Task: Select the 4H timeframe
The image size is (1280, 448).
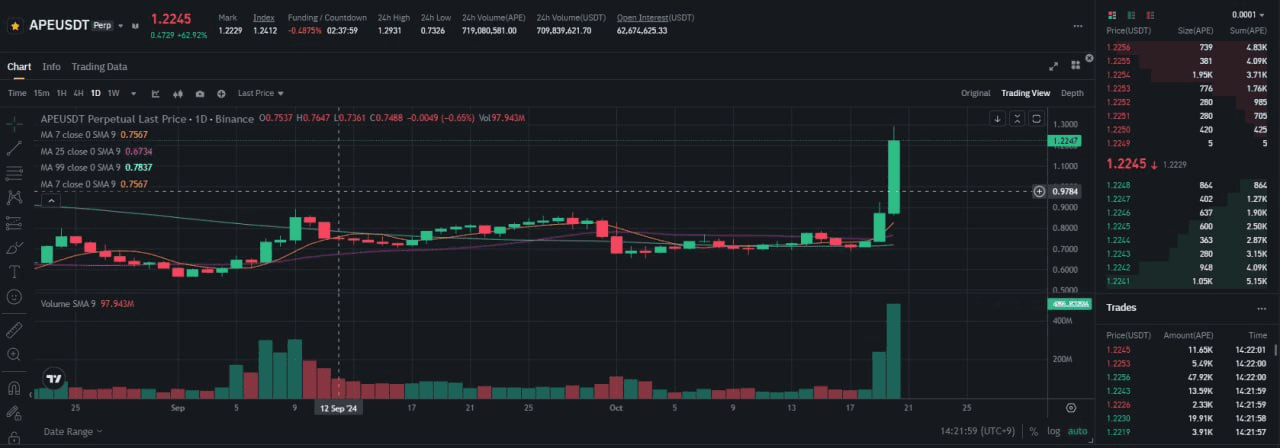Action: click(x=78, y=93)
